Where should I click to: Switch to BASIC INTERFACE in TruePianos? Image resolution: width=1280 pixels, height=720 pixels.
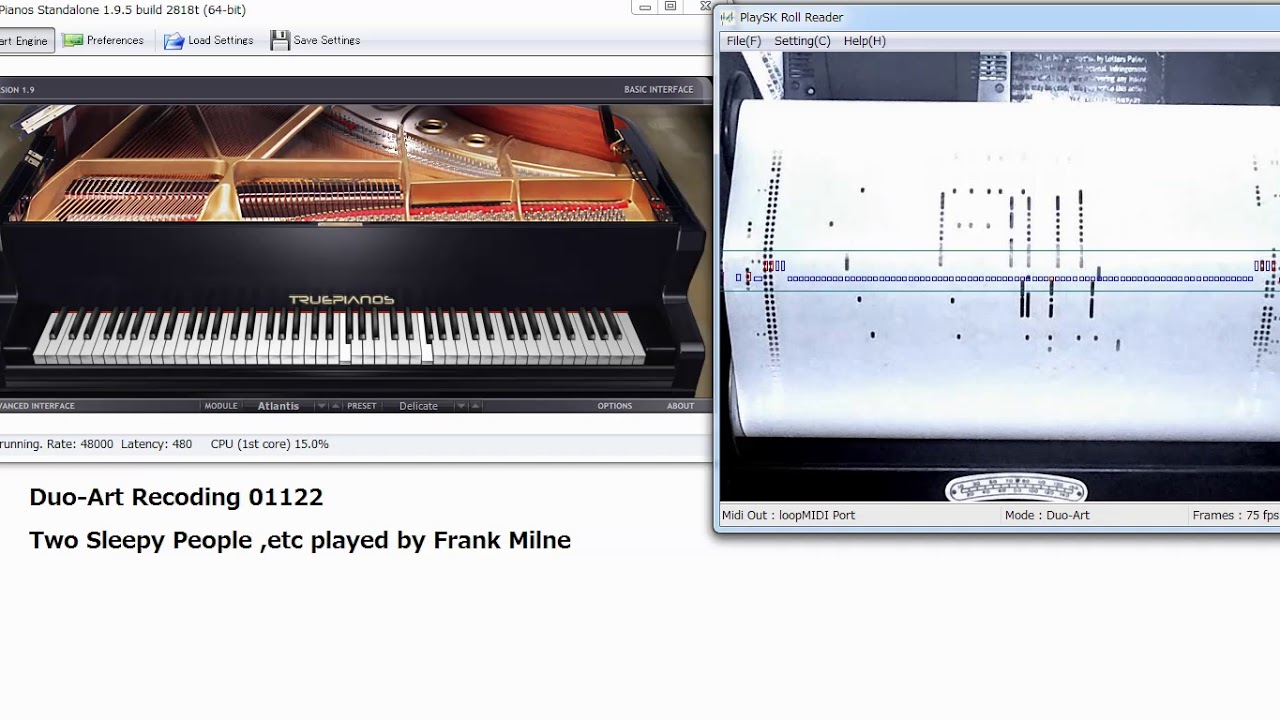658,89
